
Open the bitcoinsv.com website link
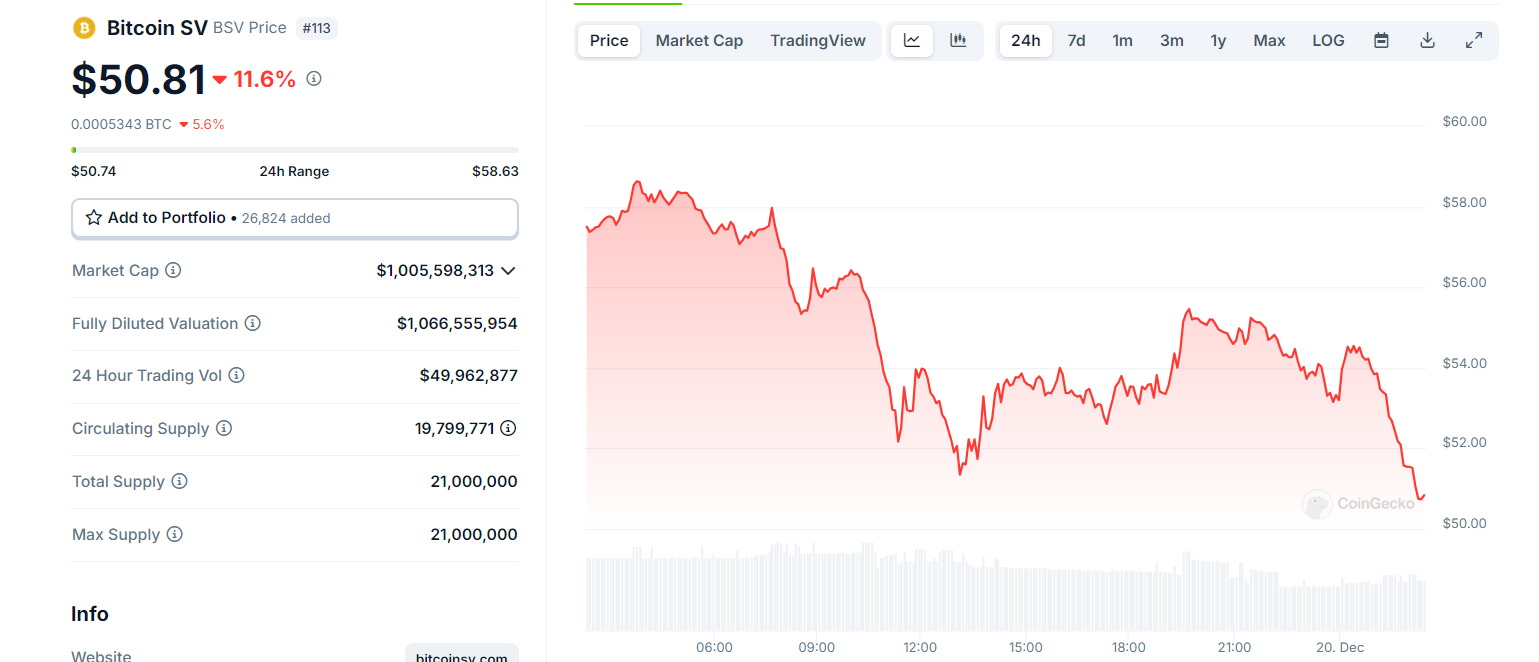tap(462, 656)
